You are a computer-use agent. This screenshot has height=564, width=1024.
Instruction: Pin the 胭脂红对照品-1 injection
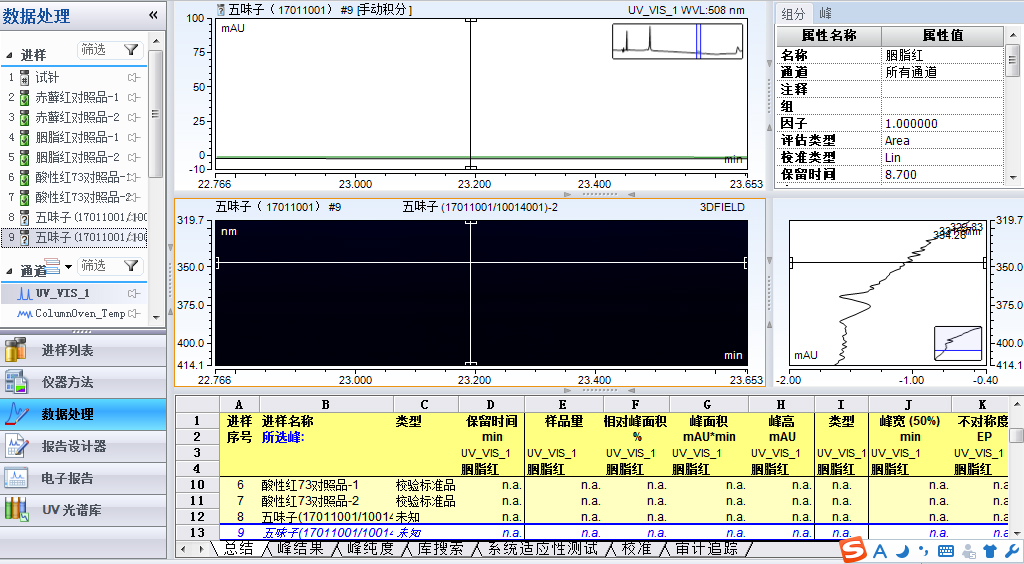tap(134, 138)
